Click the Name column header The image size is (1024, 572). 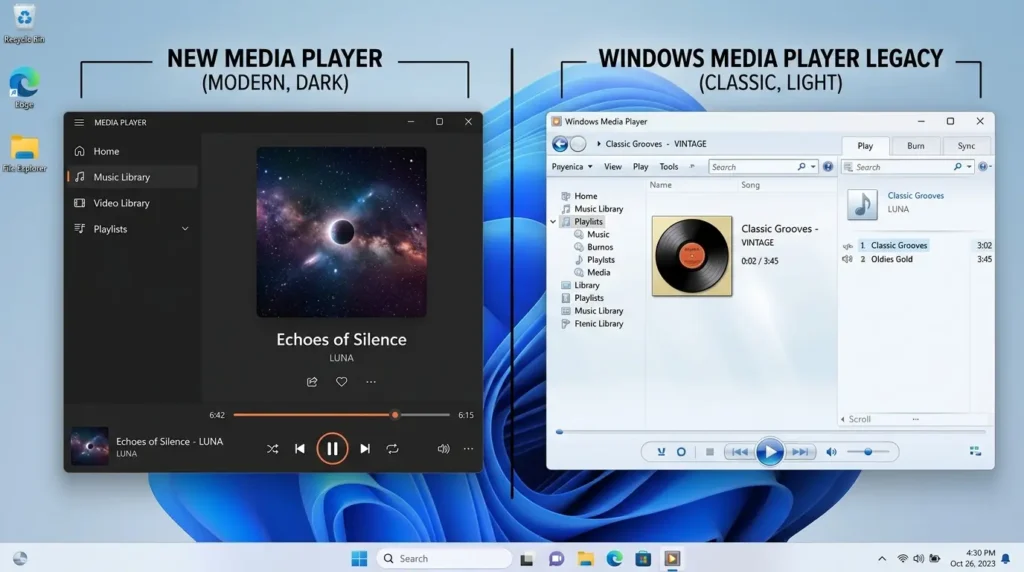tap(660, 185)
